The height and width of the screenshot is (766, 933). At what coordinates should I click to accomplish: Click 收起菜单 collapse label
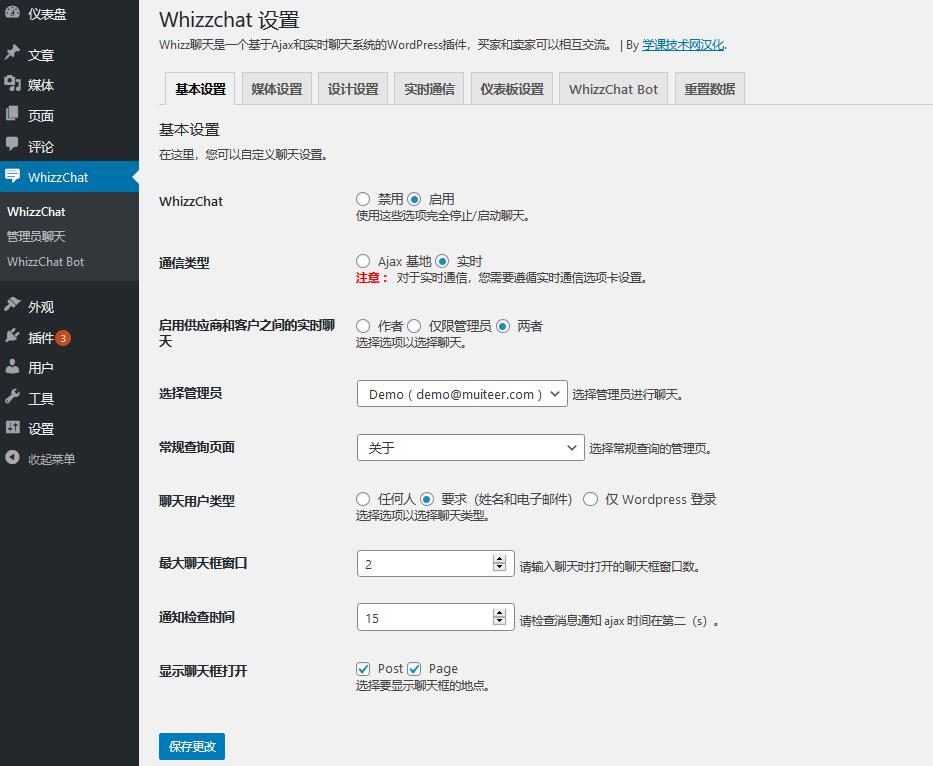[52, 459]
